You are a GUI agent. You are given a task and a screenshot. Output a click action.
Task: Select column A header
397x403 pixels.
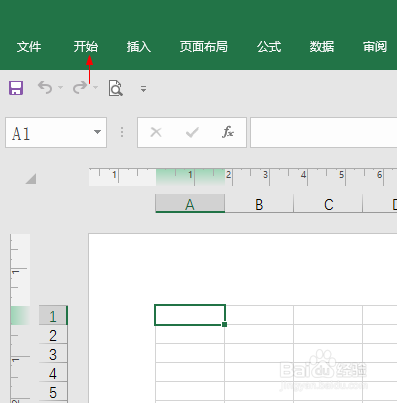(x=190, y=204)
